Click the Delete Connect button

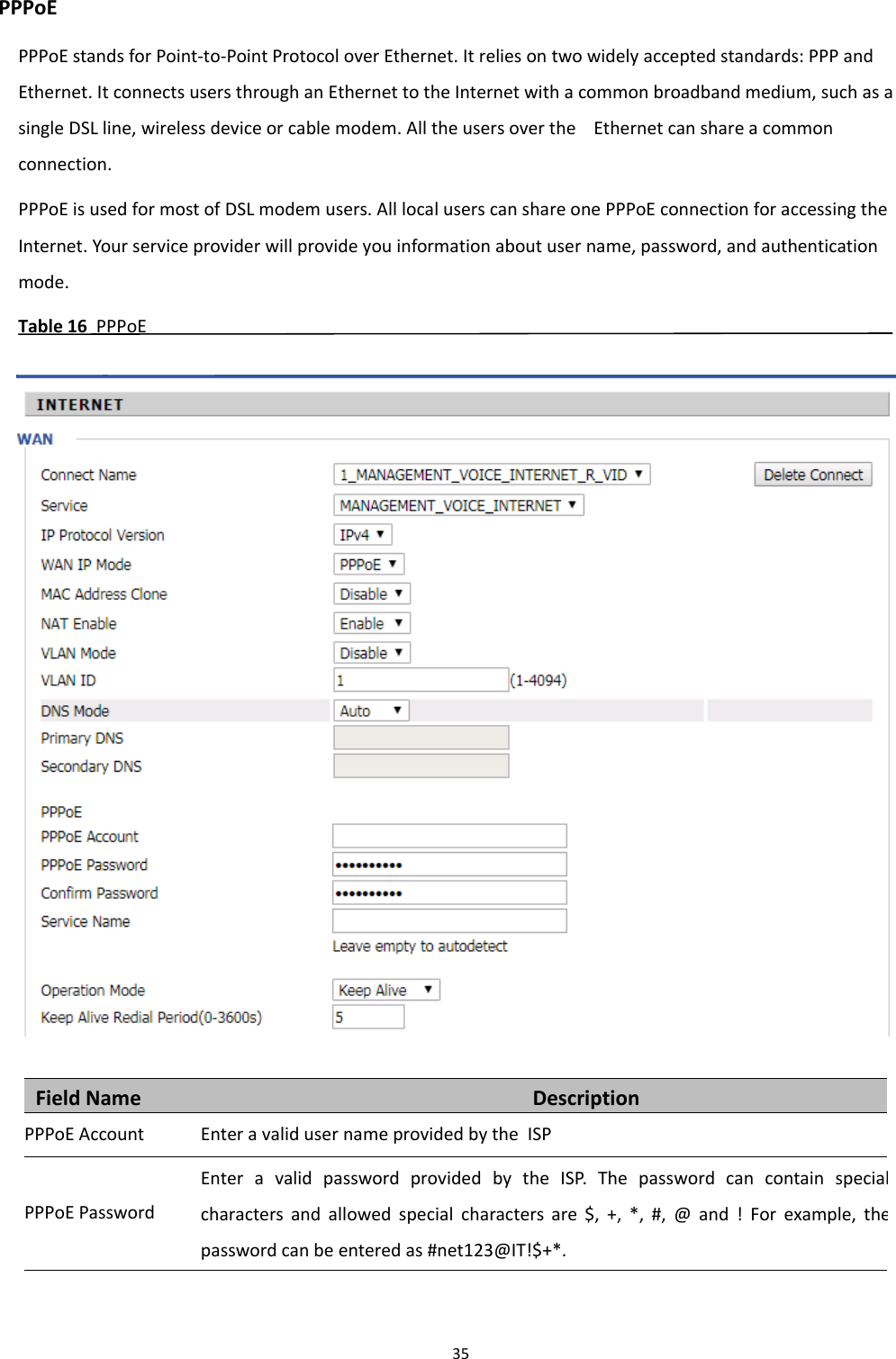click(x=811, y=474)
